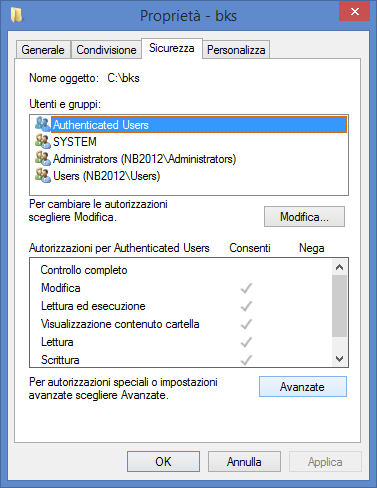377x488 pixels.
Task: Click the Lettura ed esecuzione allow checkmark
Action: coord(246,306)
